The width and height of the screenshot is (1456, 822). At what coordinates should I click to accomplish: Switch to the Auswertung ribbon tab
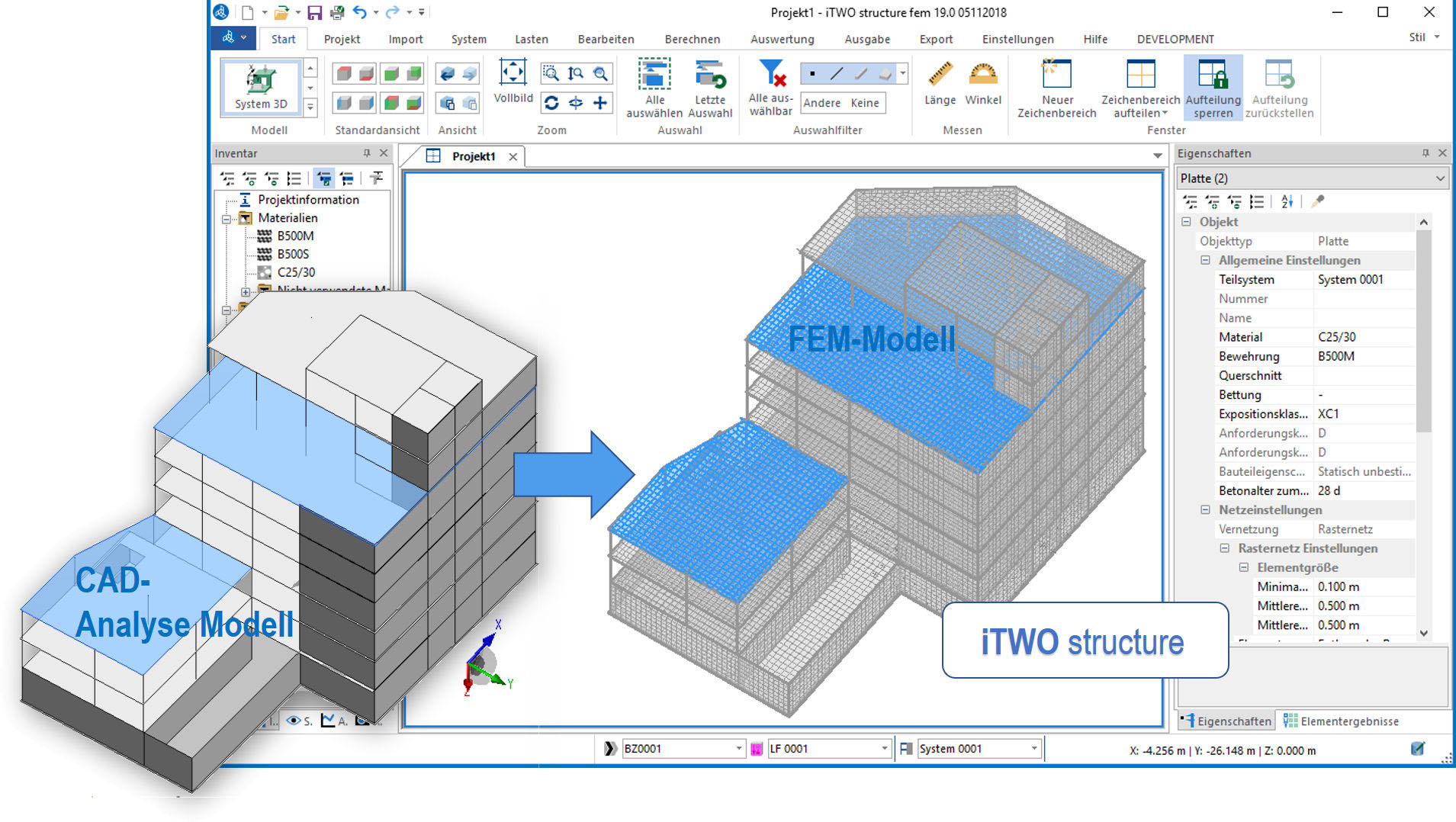782,39
